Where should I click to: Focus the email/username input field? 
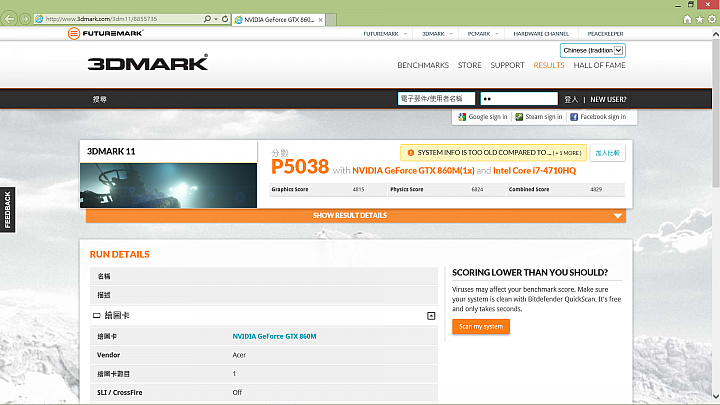pos(436,99)
